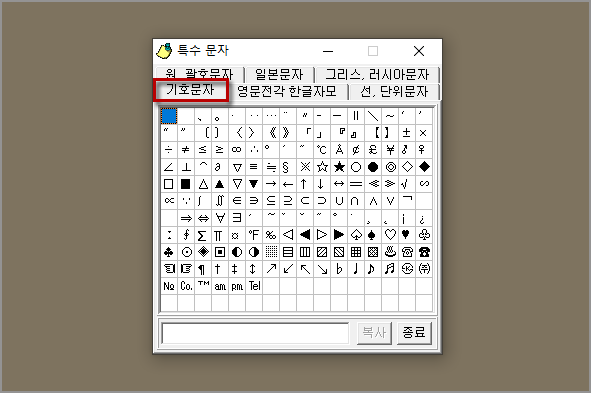The width and height of the screenshot is (591, 393).
Task: Pick the beamed notes ♬ symbol
Action: [390, 269]
